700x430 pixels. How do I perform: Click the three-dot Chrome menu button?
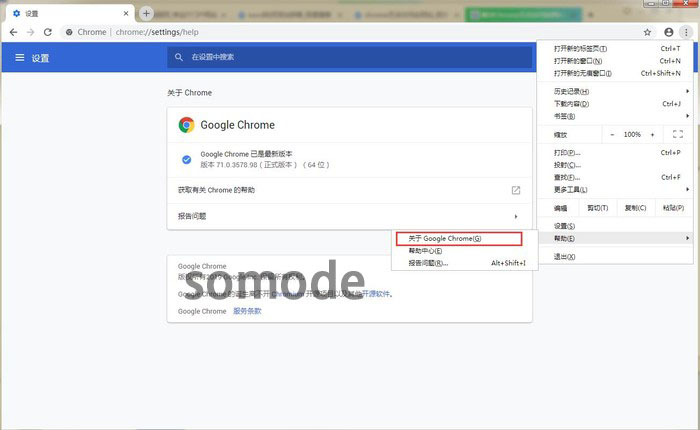point(686,32)
